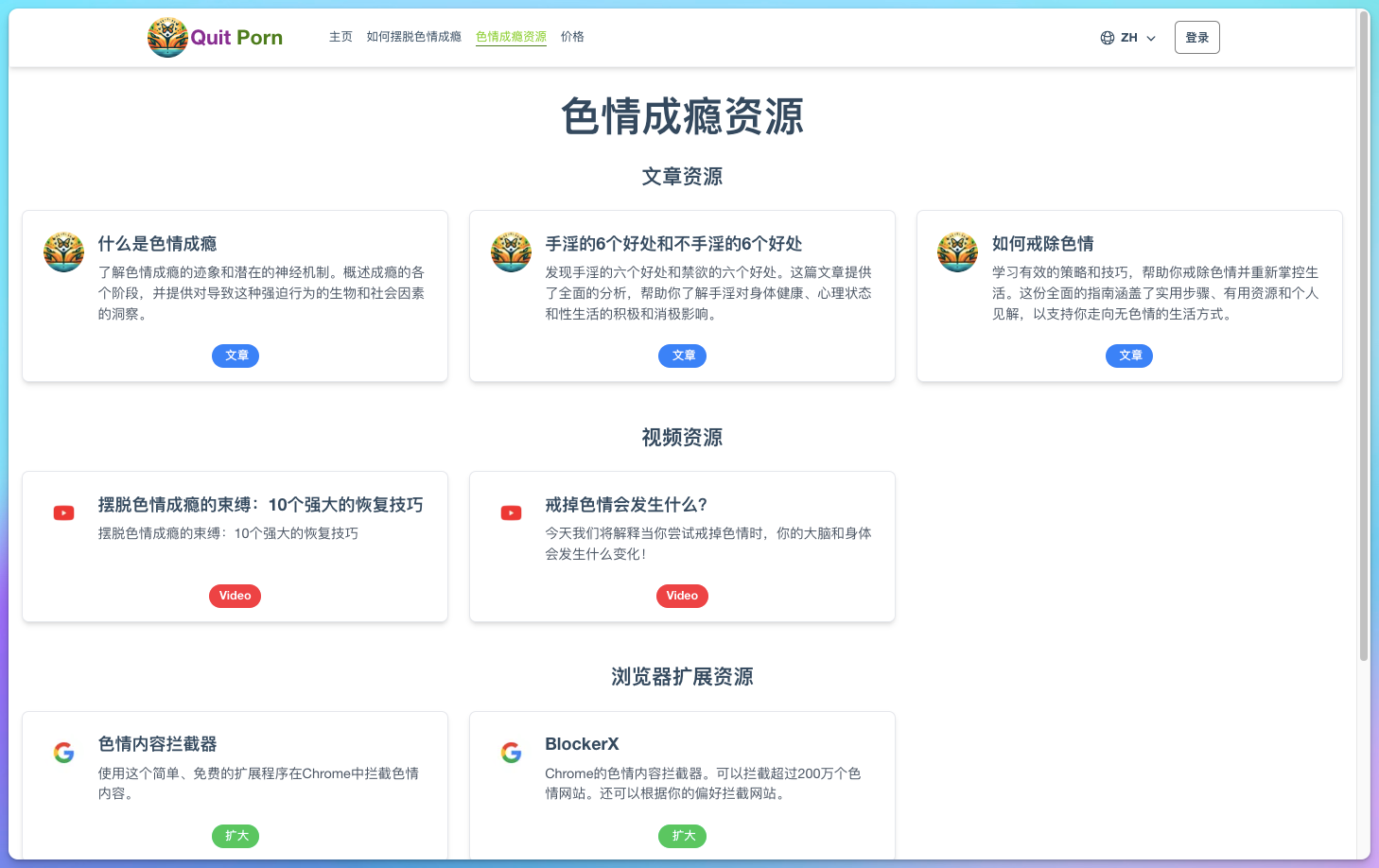Screen dimensions: 1379x868
Task: Open the 色情成瘾资源 highlighted link
Action: tap(511, 37)
